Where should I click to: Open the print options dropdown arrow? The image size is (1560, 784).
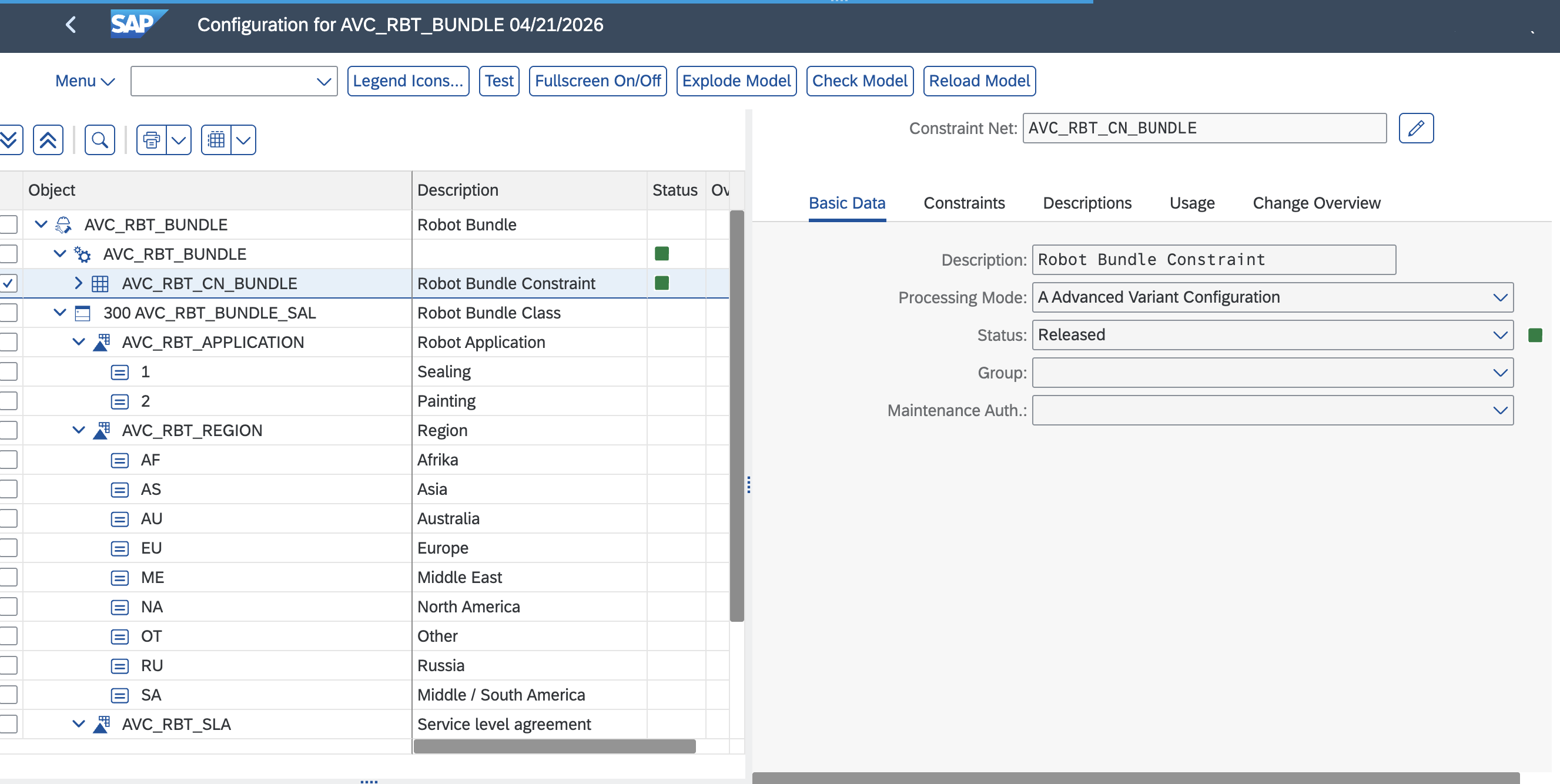(179, 140)
